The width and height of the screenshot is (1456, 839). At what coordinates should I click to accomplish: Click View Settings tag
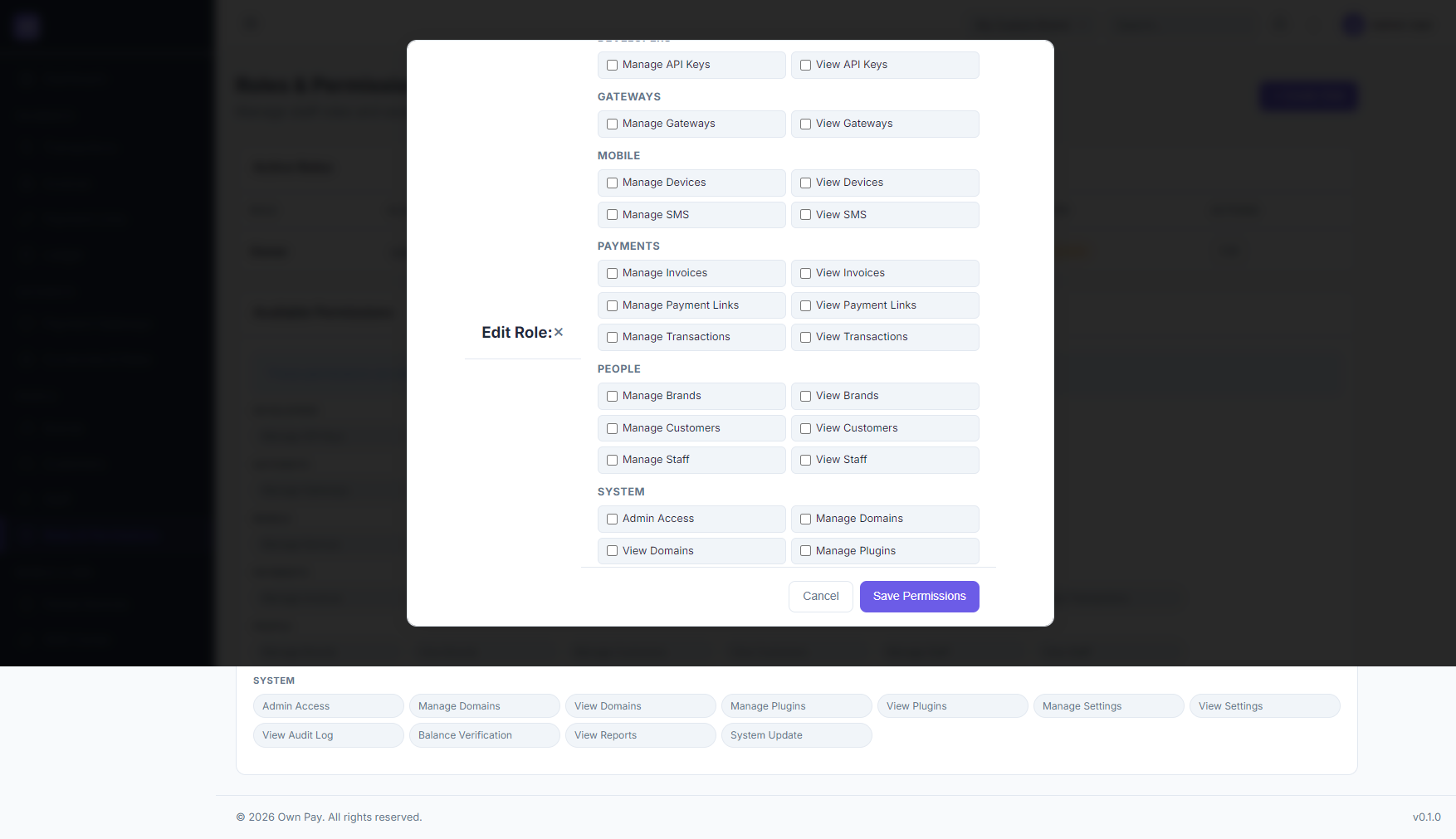click(x=1265, y=706)
